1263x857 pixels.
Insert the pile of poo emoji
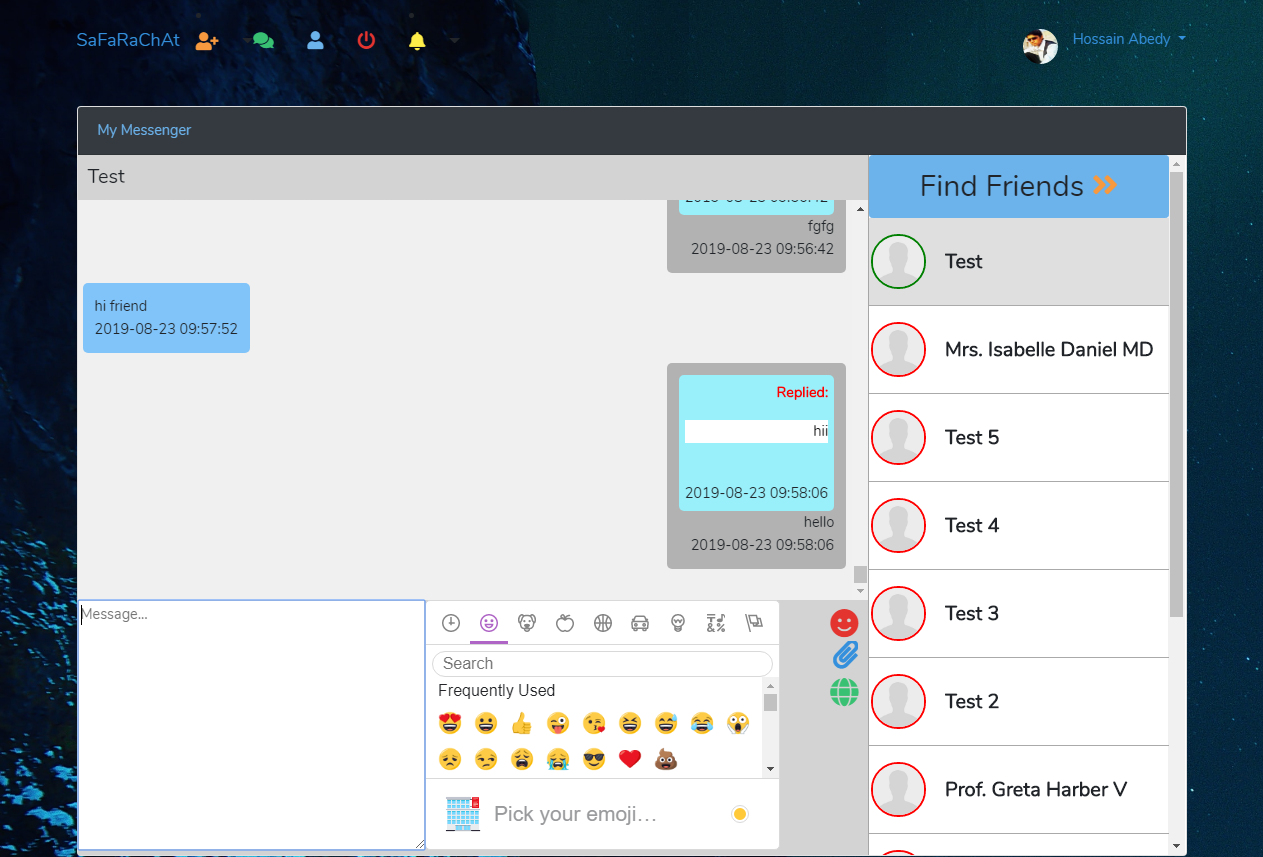[x=666, y=759]
